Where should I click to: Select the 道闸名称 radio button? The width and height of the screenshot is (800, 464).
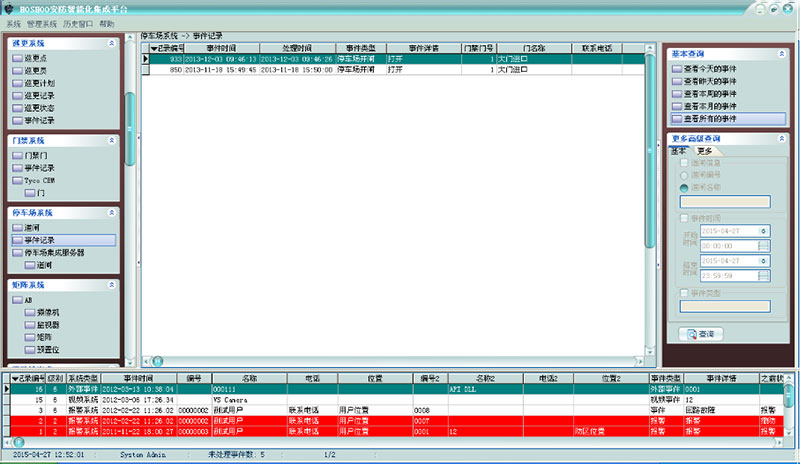click(684, 186)
